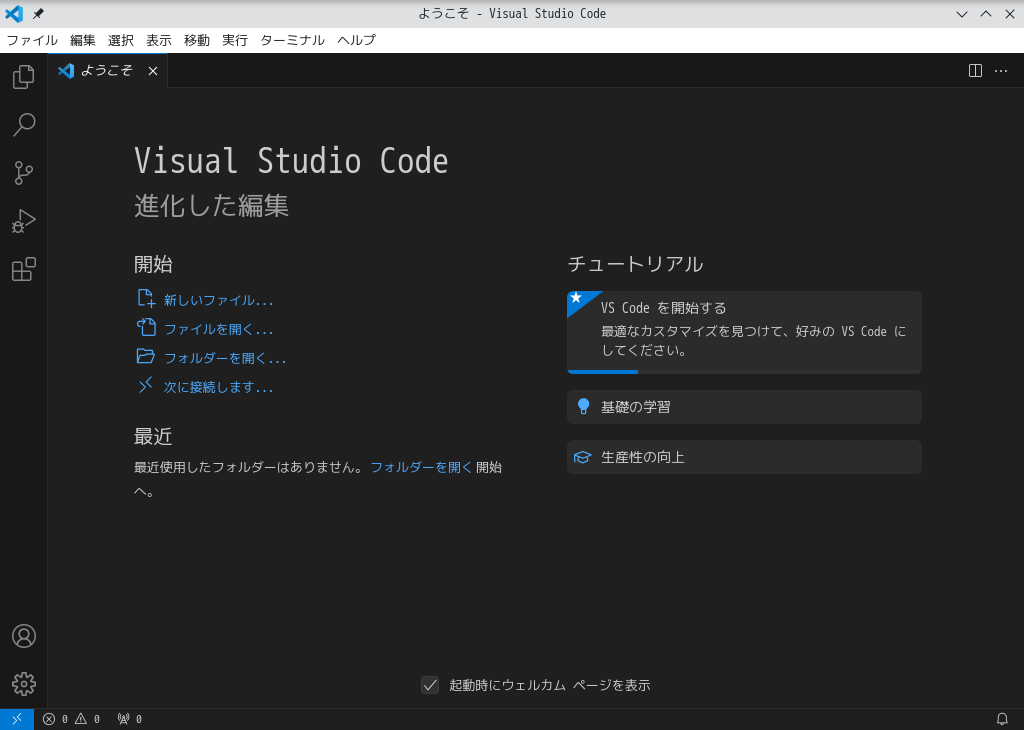Open Source Control view icon
The image size is (1024, 730).
point(24,173)
